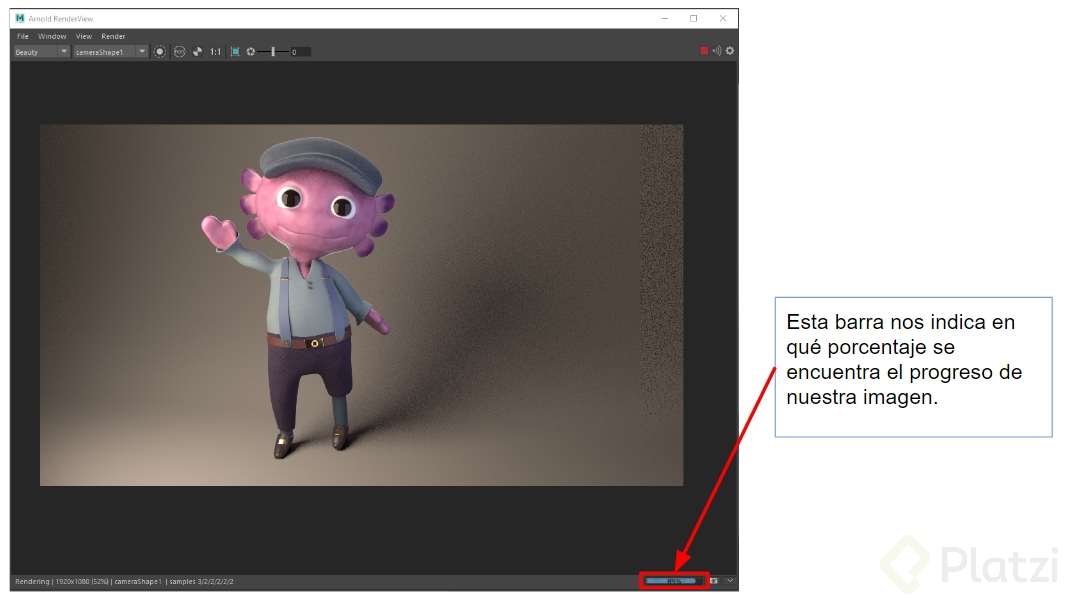The height and width of the screenshot is (601, 1069).
Task: Open the File menu
Action: 22,36
